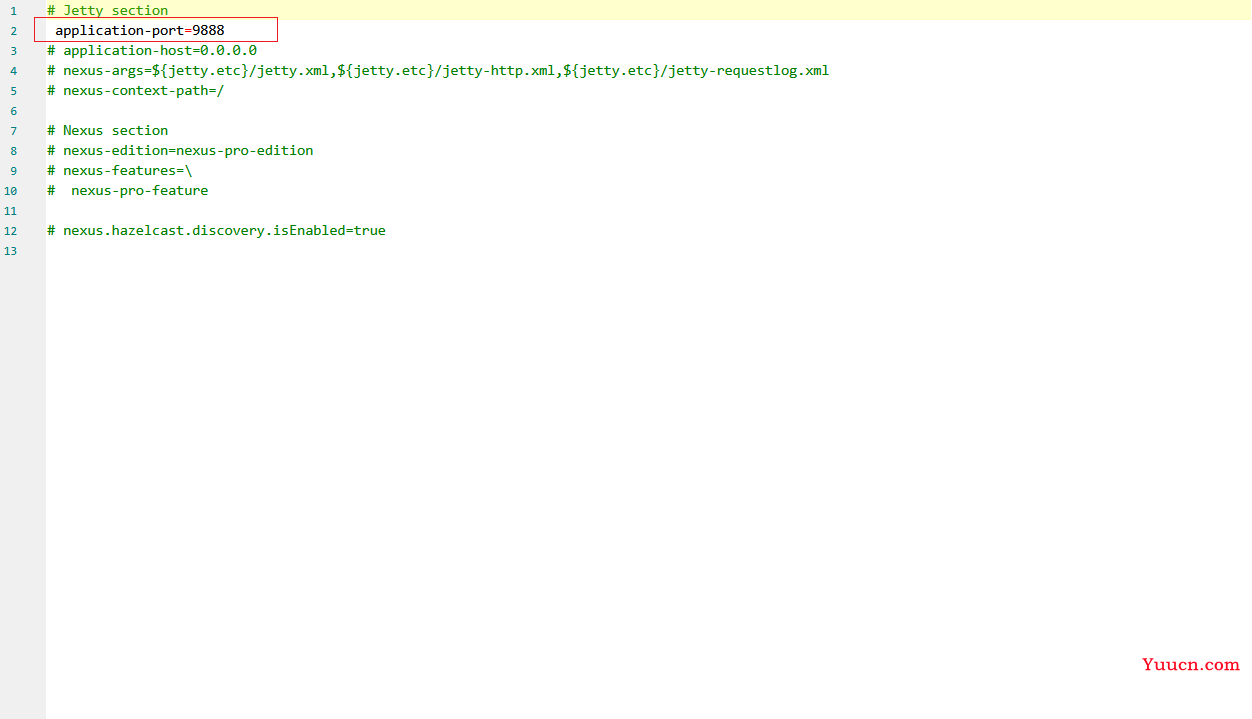1252x719 pixels.
Task: Select line number 4 in margin
Action: click(x=14, y=71)
